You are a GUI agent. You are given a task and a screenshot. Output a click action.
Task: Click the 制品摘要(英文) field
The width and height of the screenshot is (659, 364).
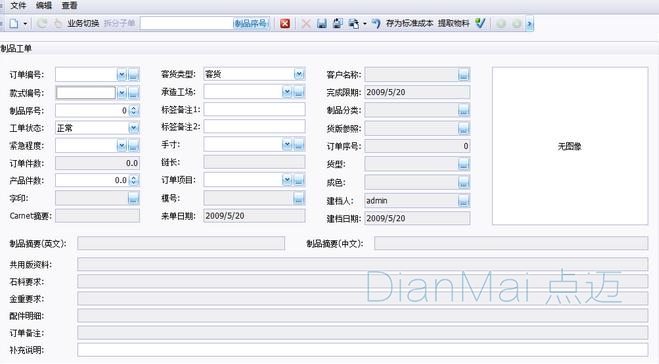[181, 243]
